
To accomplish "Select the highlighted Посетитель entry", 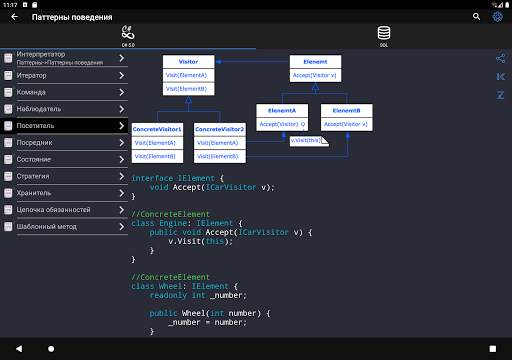I will click(64, 126).
